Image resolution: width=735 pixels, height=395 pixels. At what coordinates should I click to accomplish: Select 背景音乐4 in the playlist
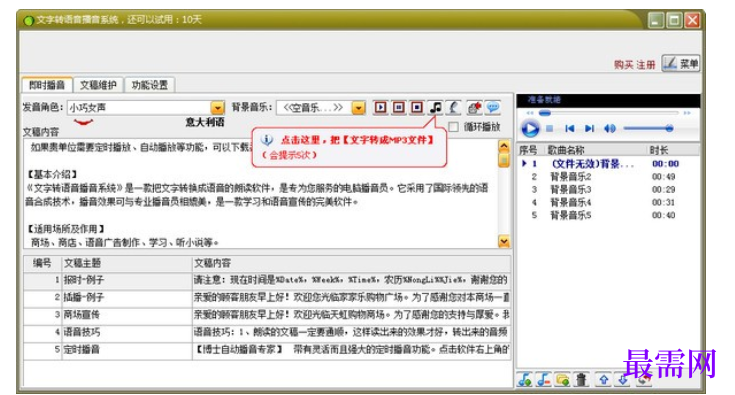point(608,202)
